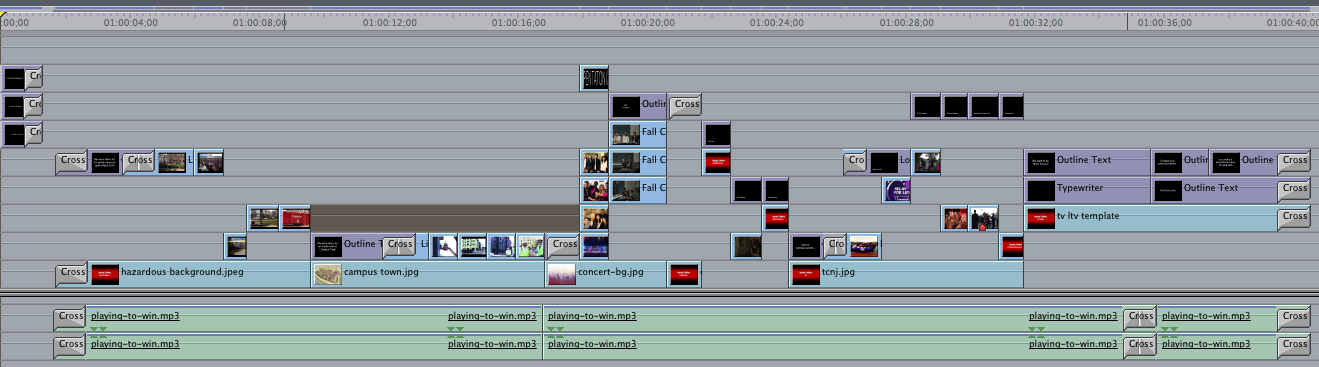
Task: Click Cross transition right of concert-bg's Outline clip
Action: pos(685,105)
